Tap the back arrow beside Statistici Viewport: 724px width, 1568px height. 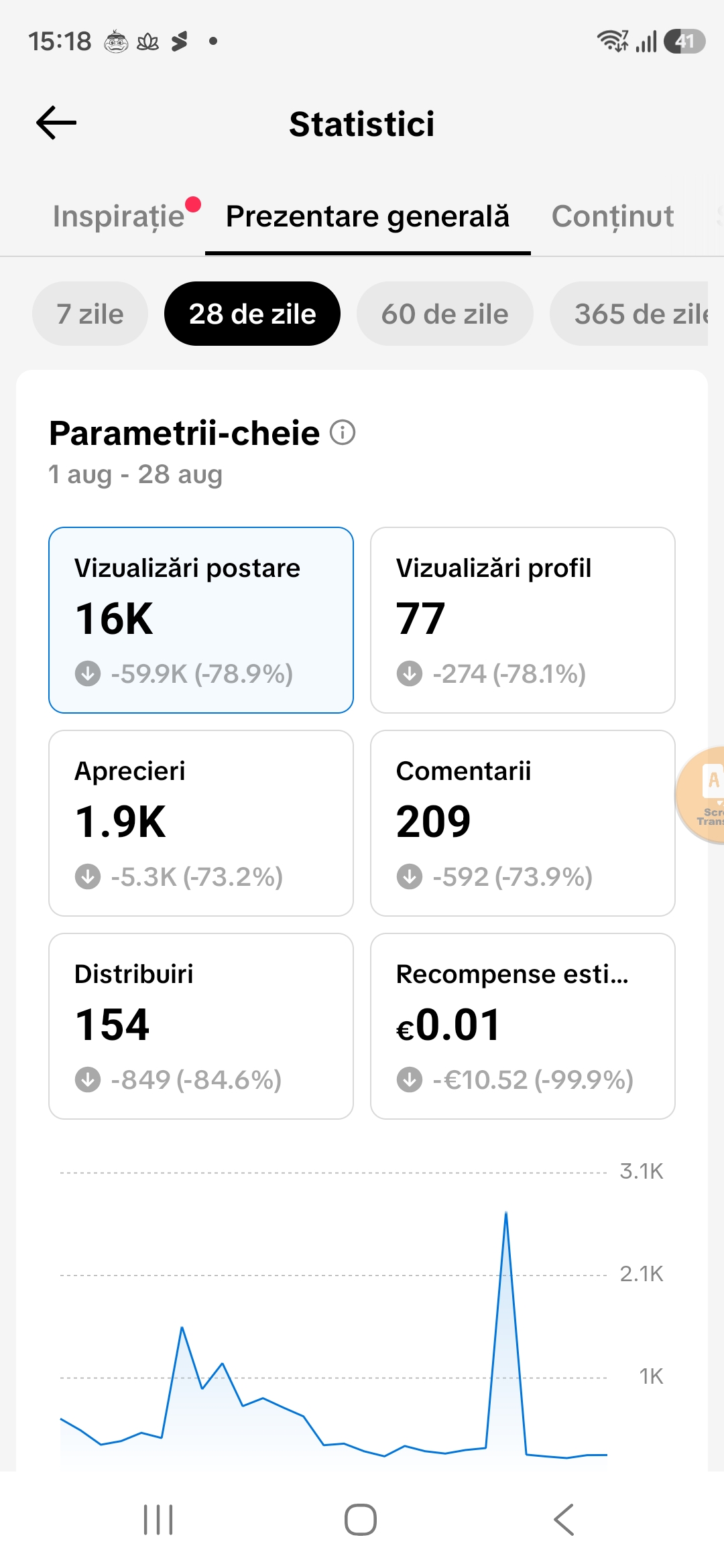56,123
